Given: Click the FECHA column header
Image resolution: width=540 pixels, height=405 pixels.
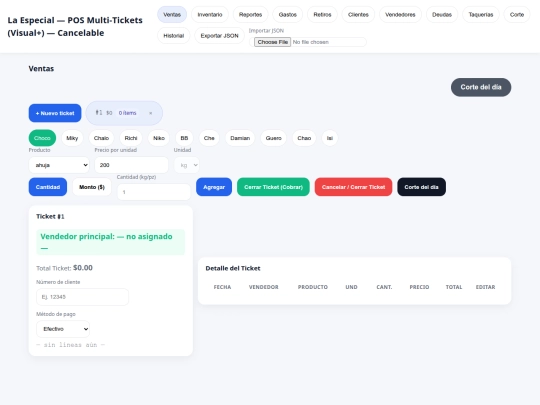Looking at the screenshot, I should (x=222, y=287).
